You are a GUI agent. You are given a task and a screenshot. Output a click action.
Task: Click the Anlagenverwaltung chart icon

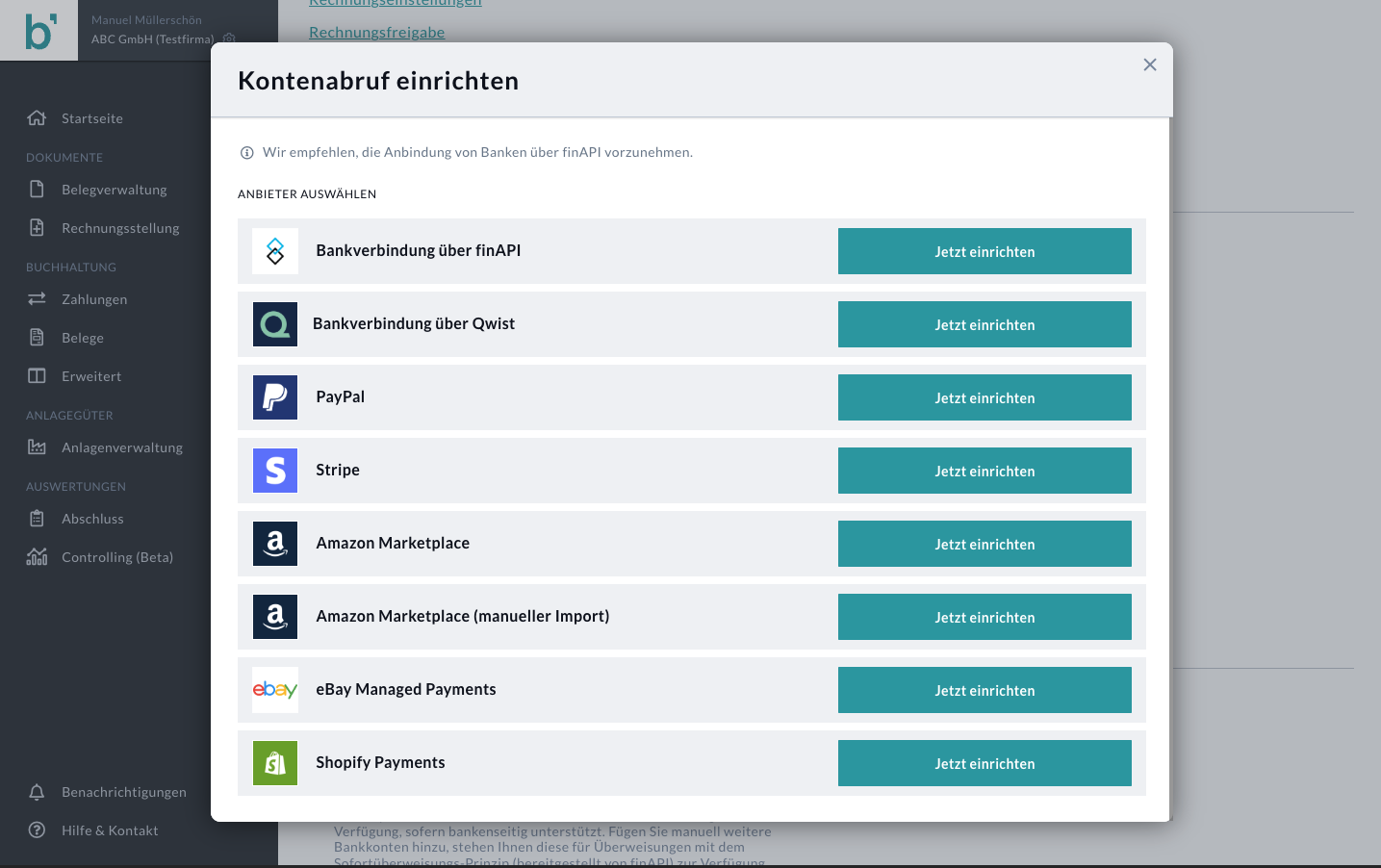click(37, 447)
